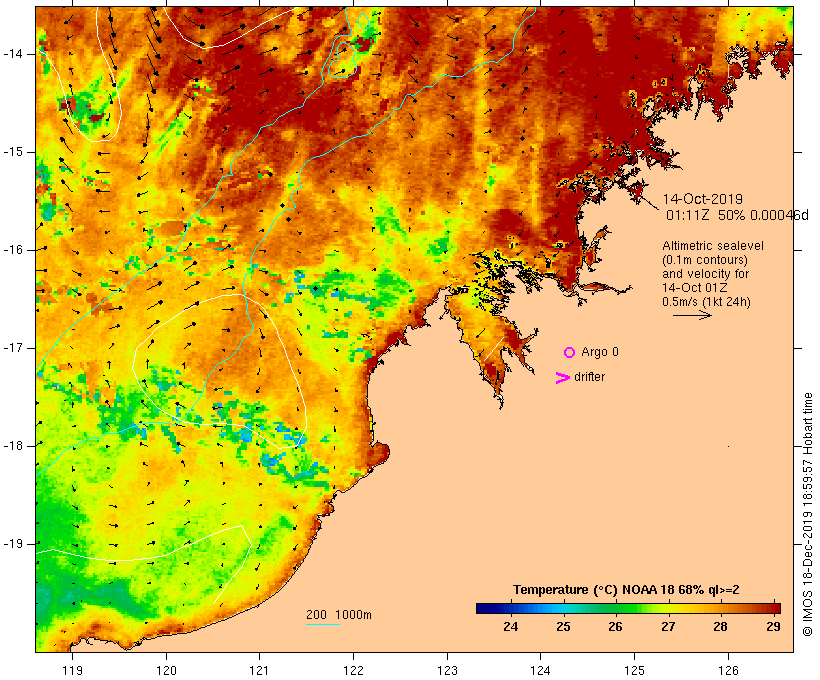Screen dimensions: 820x680
Task: Click the '-17' latitude axis label
Action: pos(12,348)
